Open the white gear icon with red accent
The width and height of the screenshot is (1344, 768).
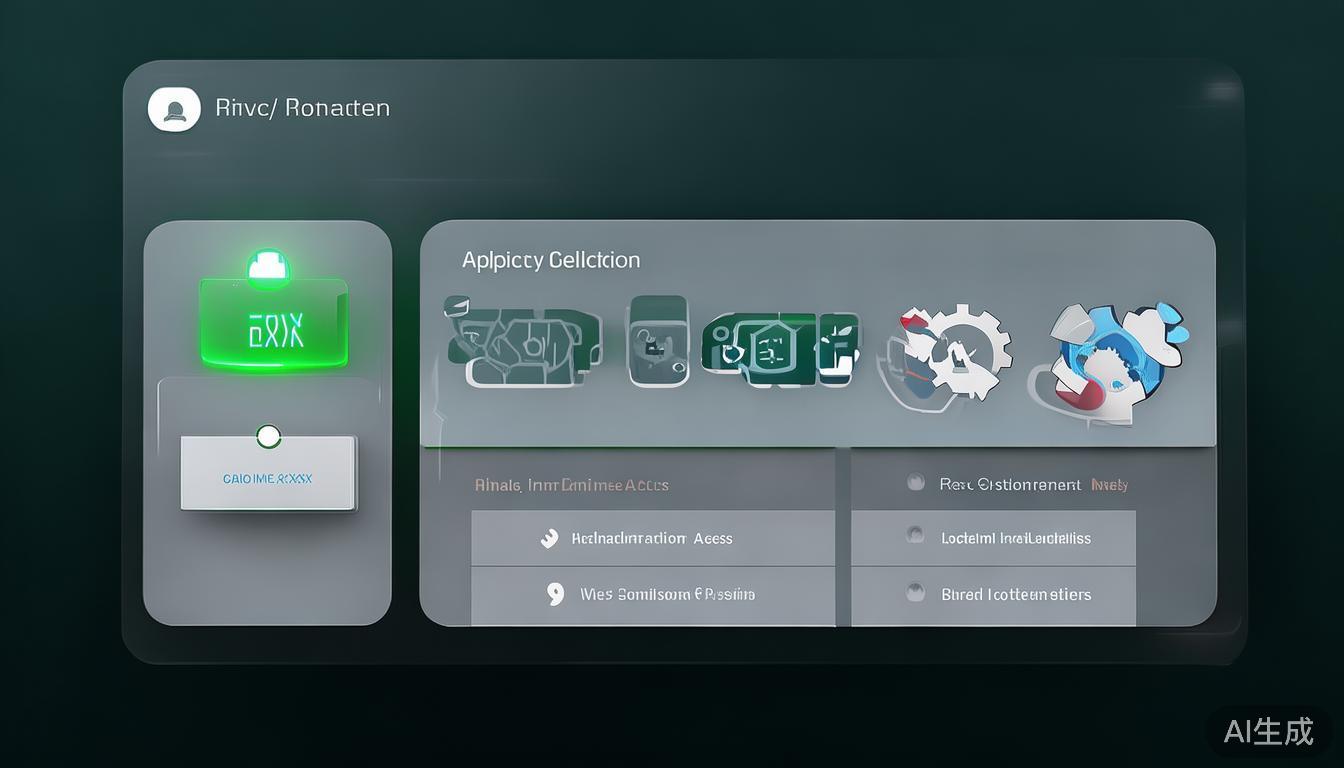[x=944, y=355]
